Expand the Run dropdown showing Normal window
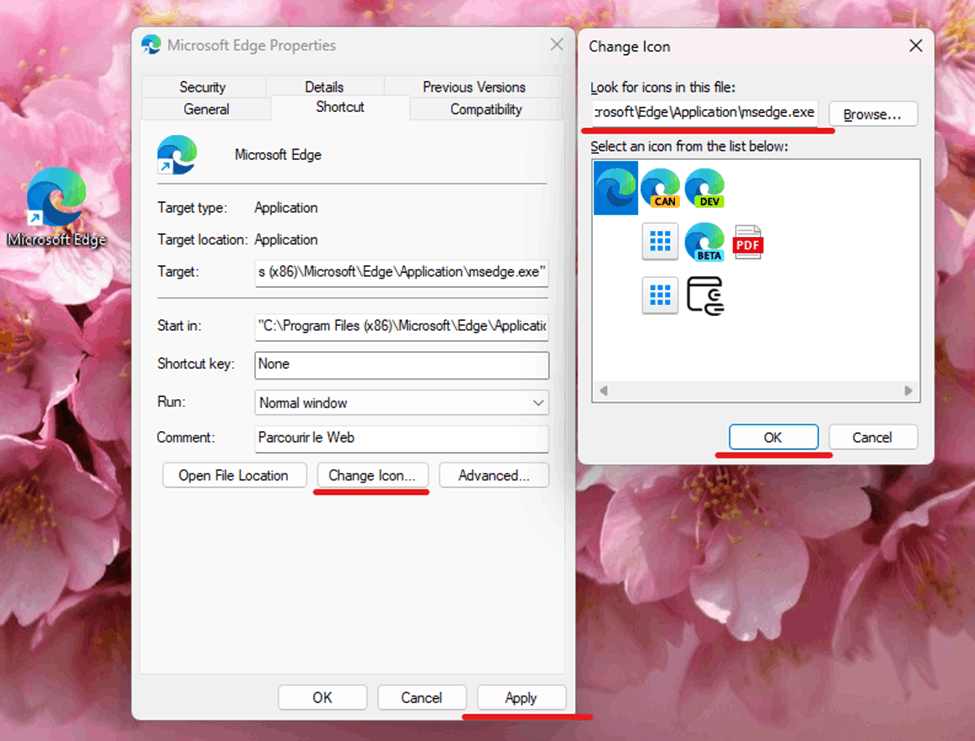This screenshot has height=741, width=975. pos(402,403)
